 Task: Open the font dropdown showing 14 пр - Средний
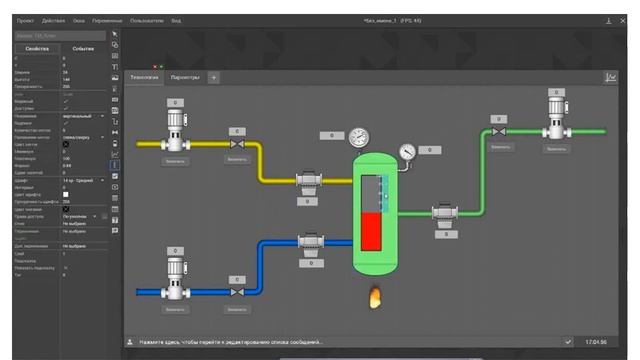[84, 180]
